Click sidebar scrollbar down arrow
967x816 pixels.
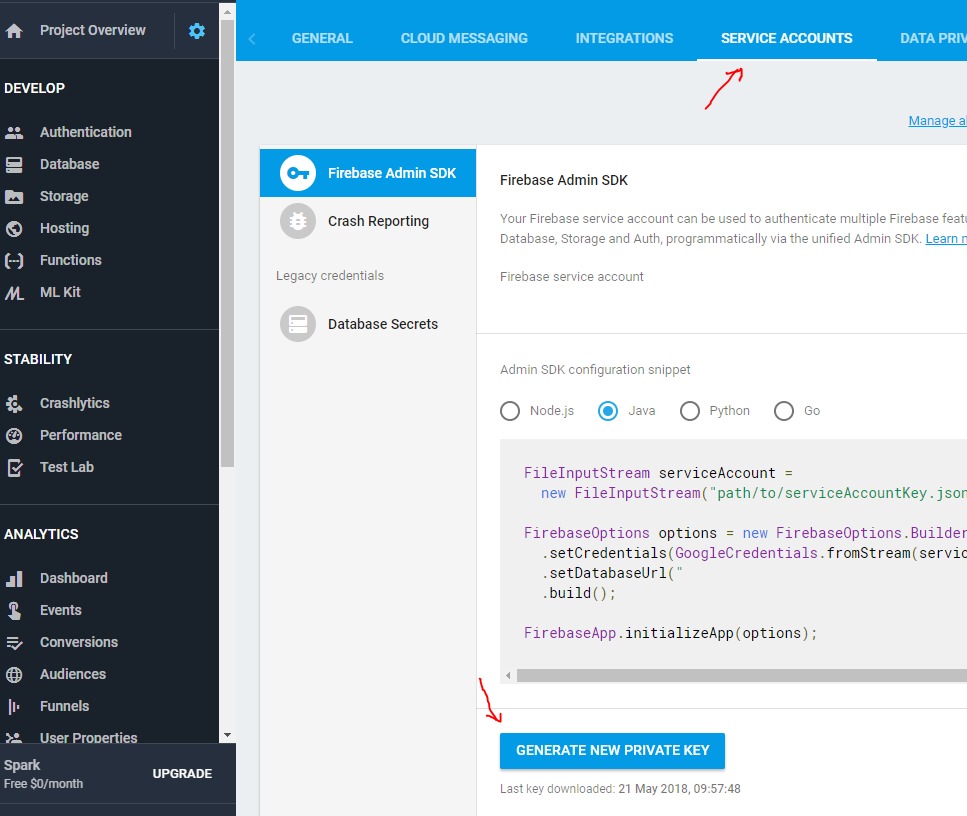228,735
